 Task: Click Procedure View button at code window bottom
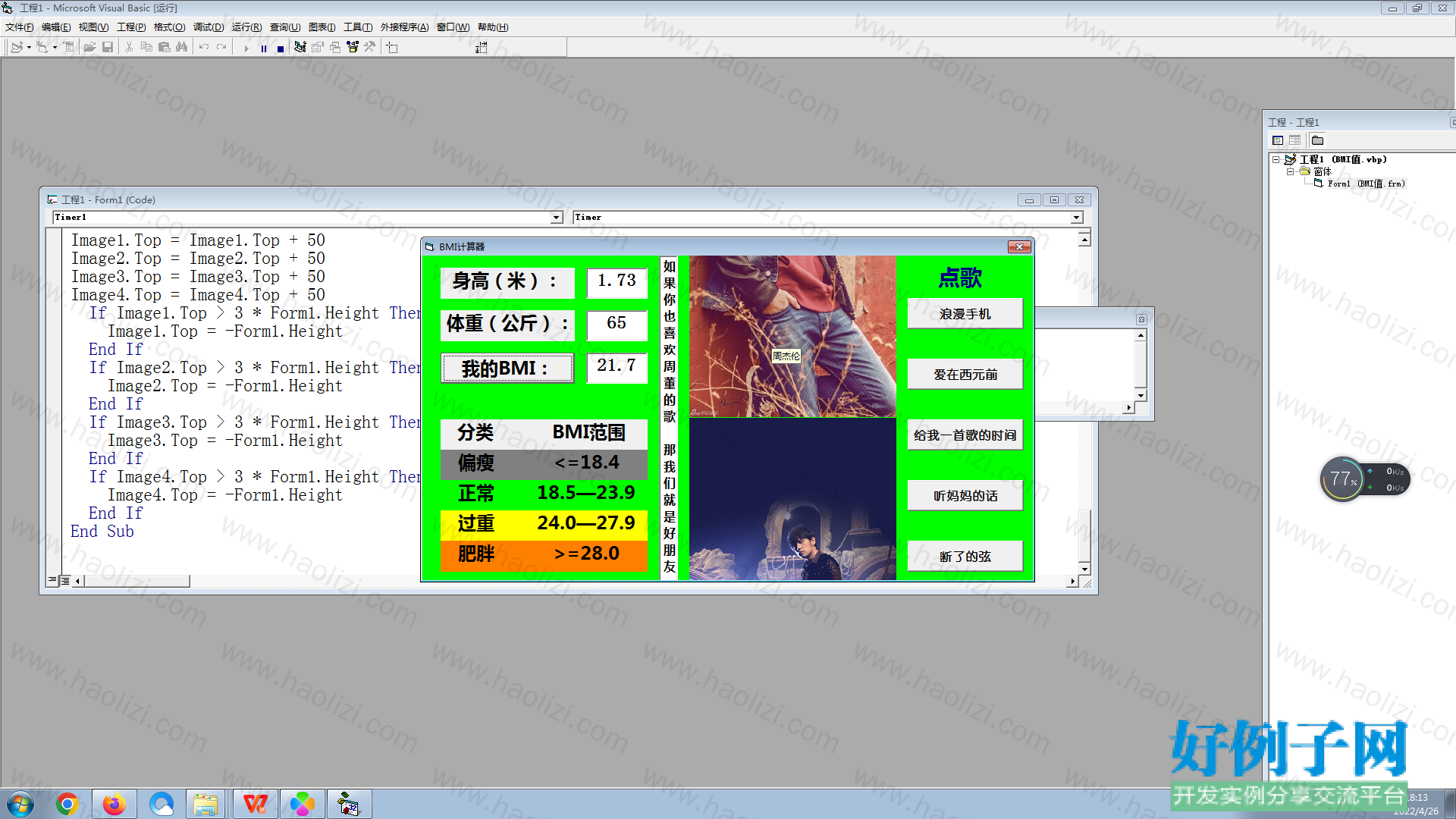(x=52, y=580)
